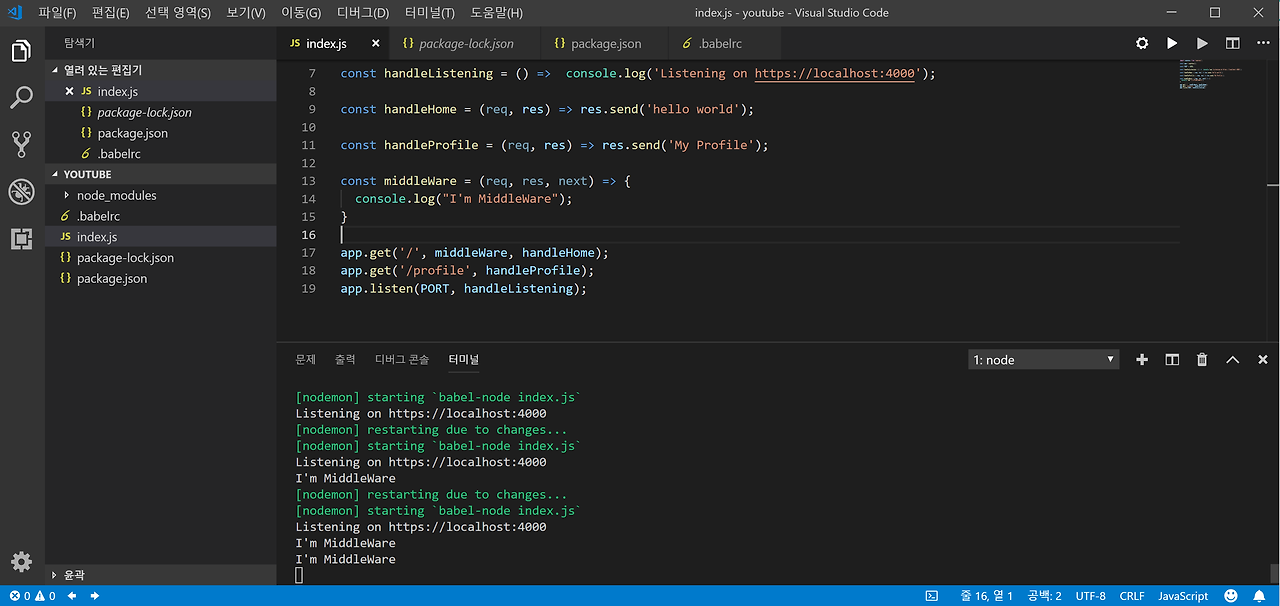Switch to the package.json editor tab

pyautogui.click(x=605, y=44)
